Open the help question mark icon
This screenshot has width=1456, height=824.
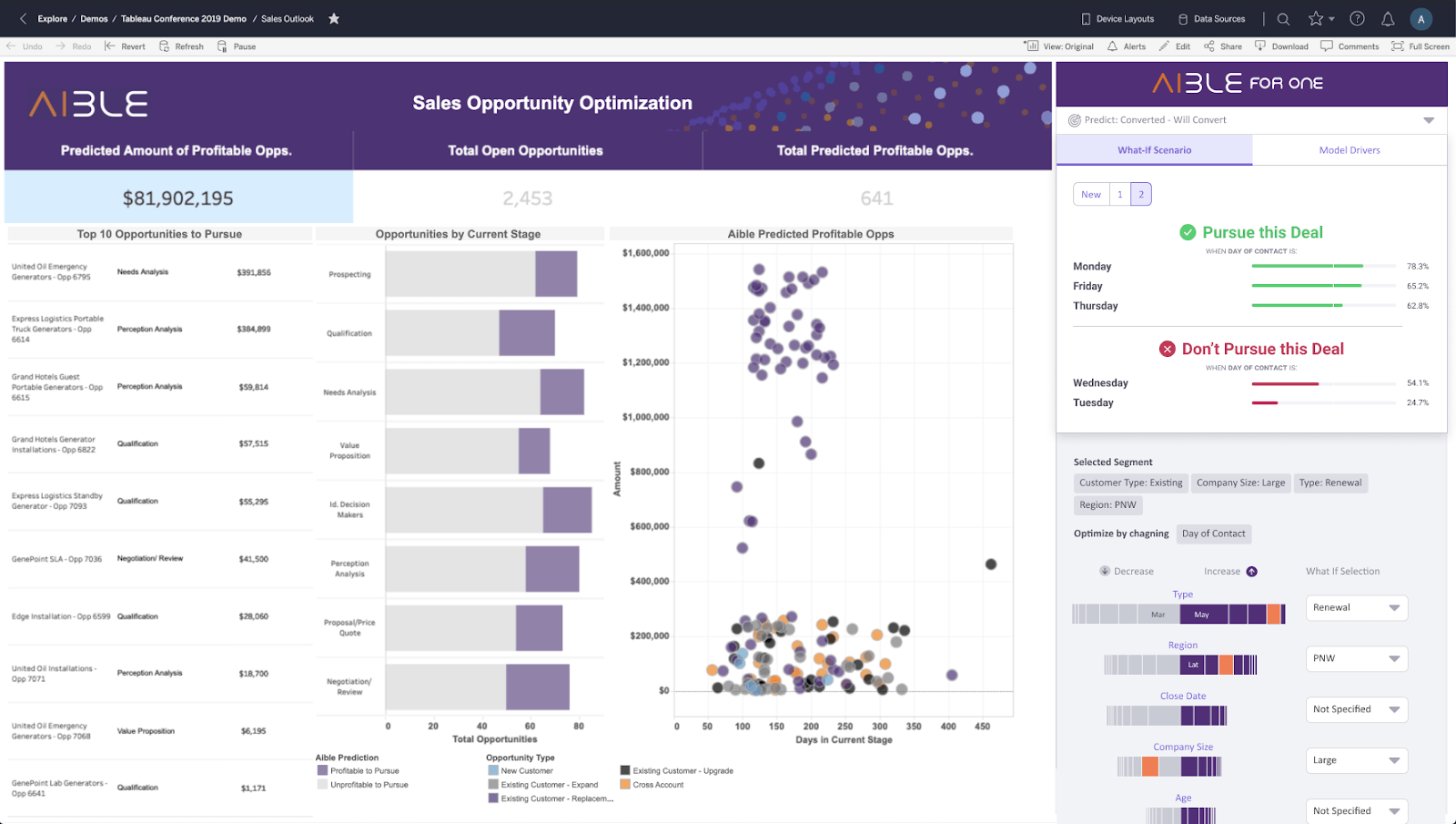coord(1357,19)
